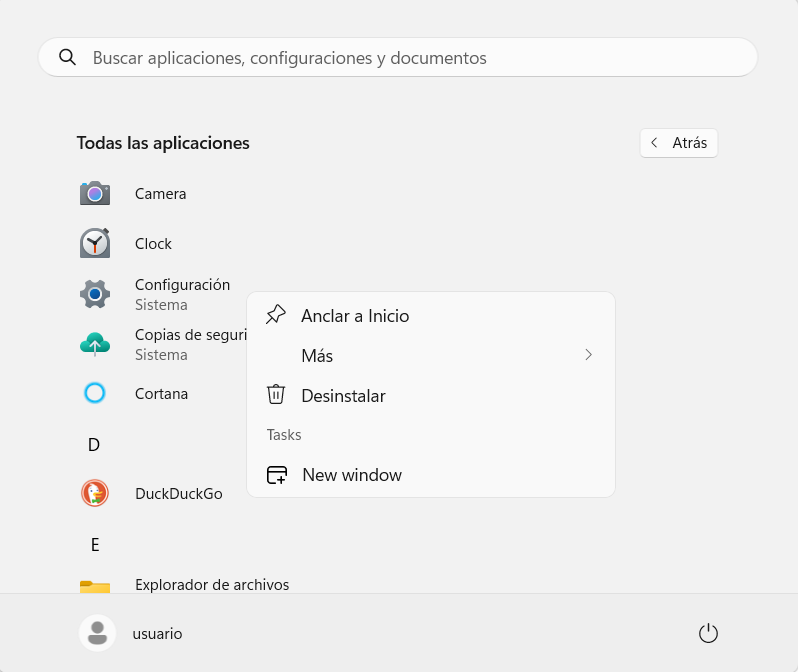Jump to the letter D index header

point(94,444)
